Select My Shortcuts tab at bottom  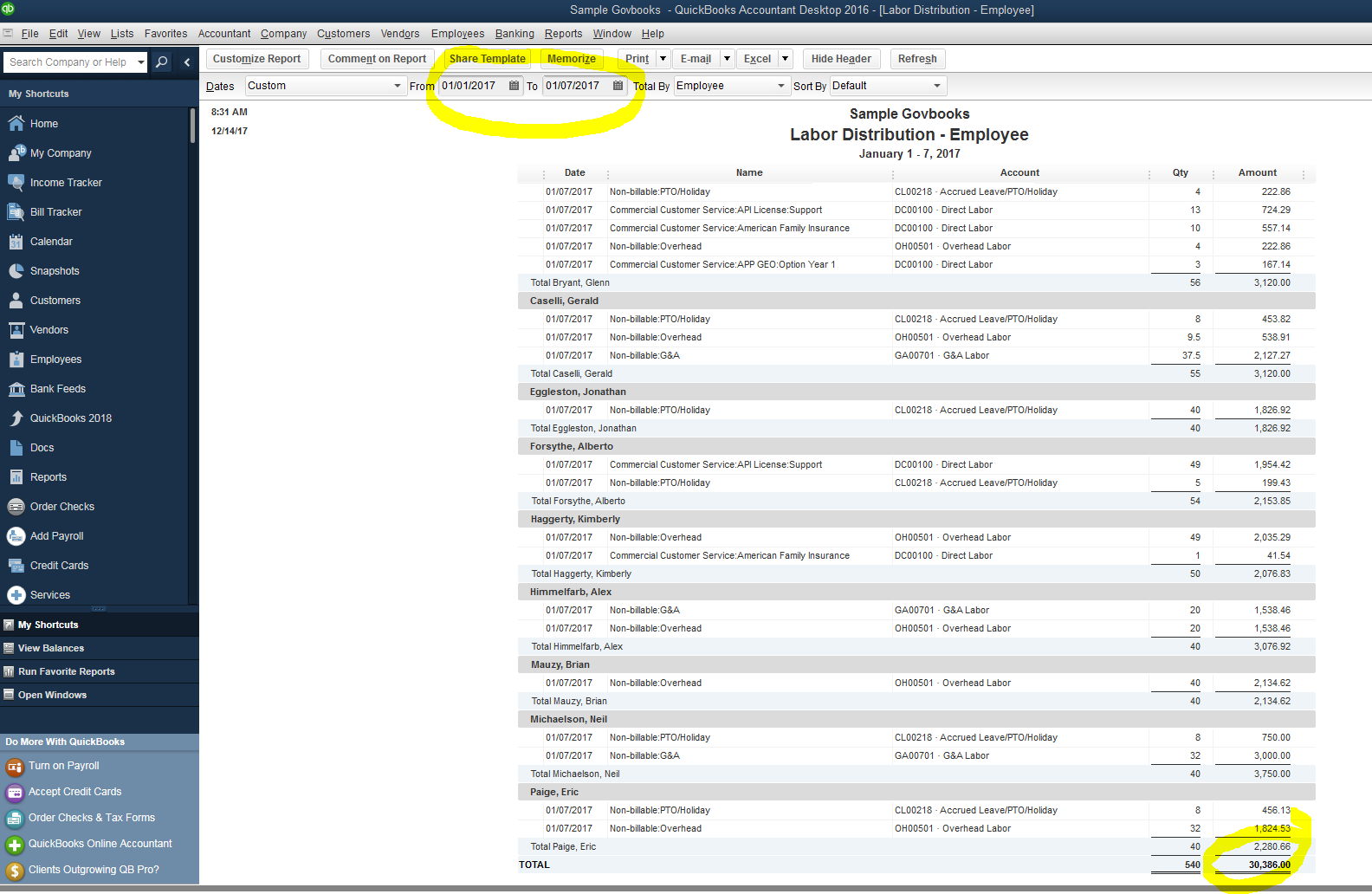tap(100, 625)
